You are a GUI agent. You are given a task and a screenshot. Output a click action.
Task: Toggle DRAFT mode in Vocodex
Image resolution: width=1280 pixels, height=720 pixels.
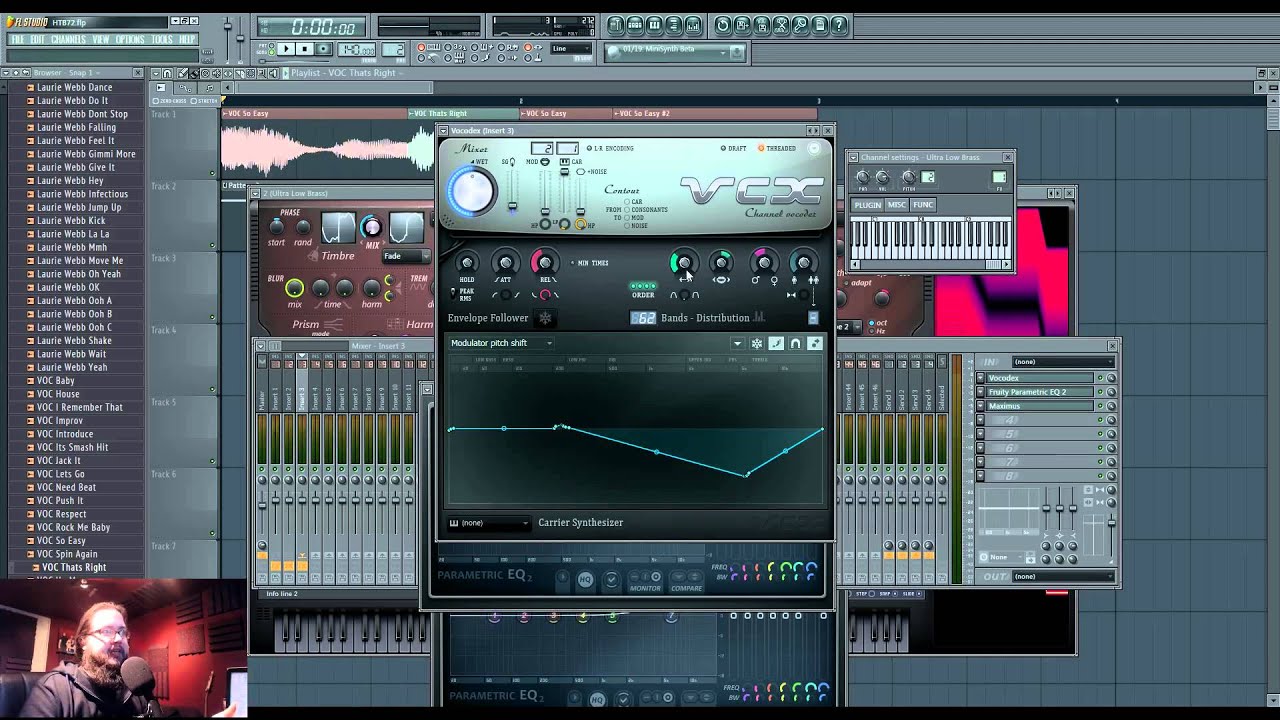(734, 148)
